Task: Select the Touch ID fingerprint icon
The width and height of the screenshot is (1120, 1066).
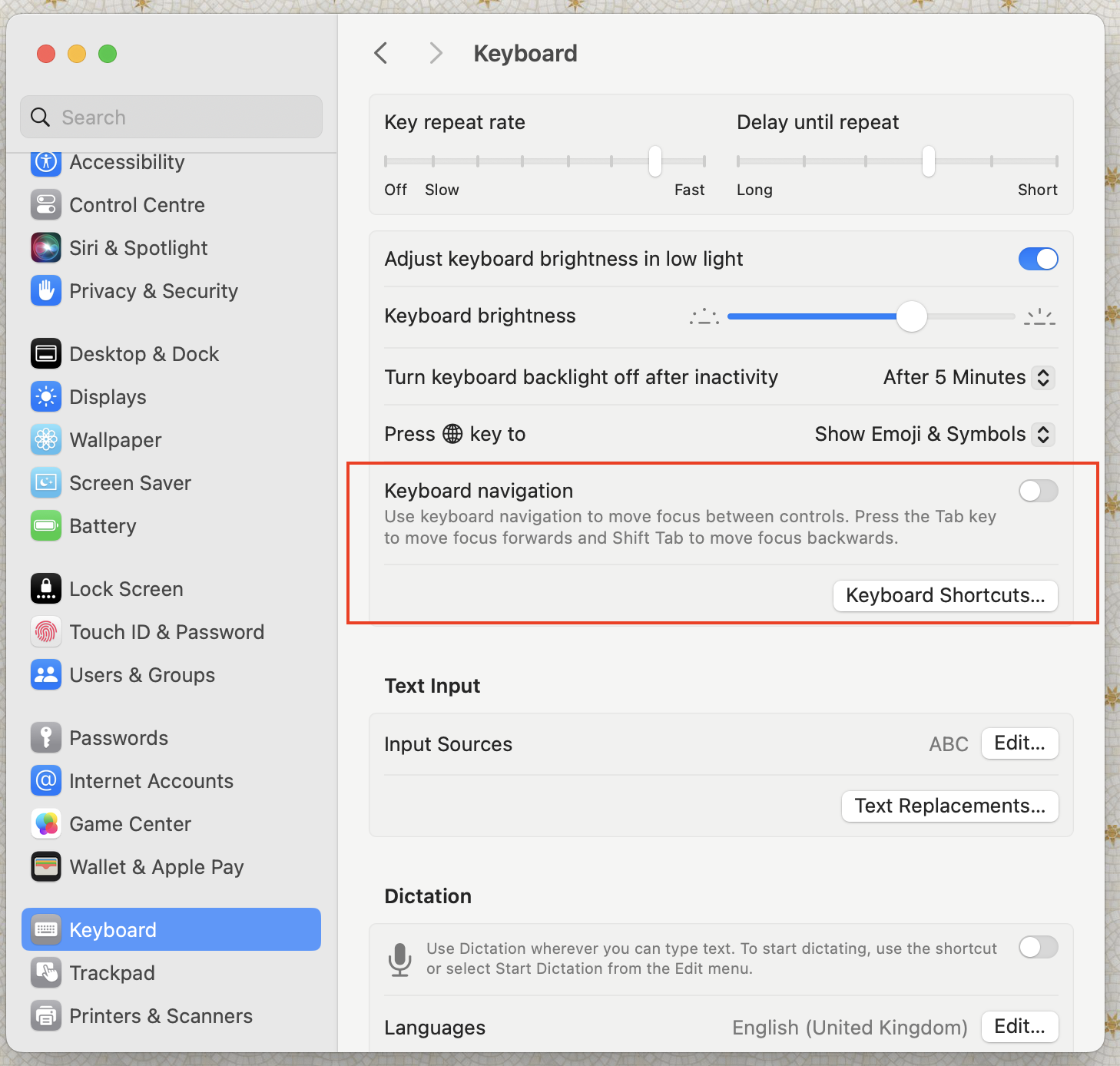Action: 46,632
